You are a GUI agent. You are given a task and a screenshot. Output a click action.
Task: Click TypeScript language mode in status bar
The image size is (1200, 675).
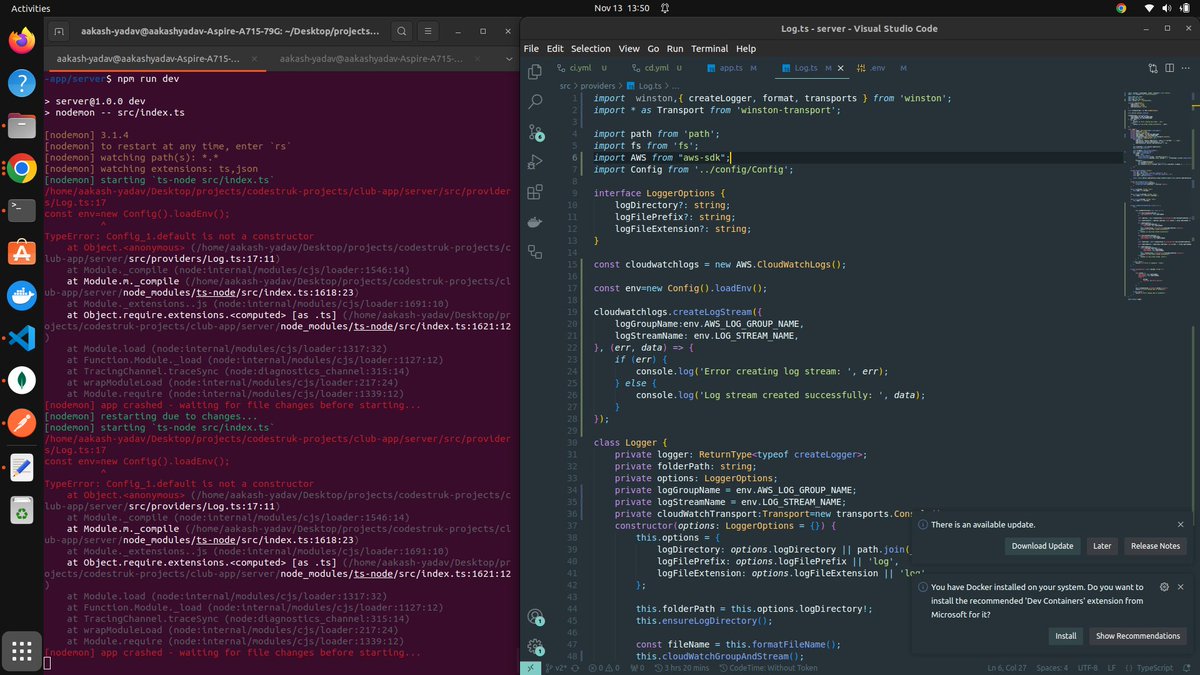click(x=1153, y=668)
